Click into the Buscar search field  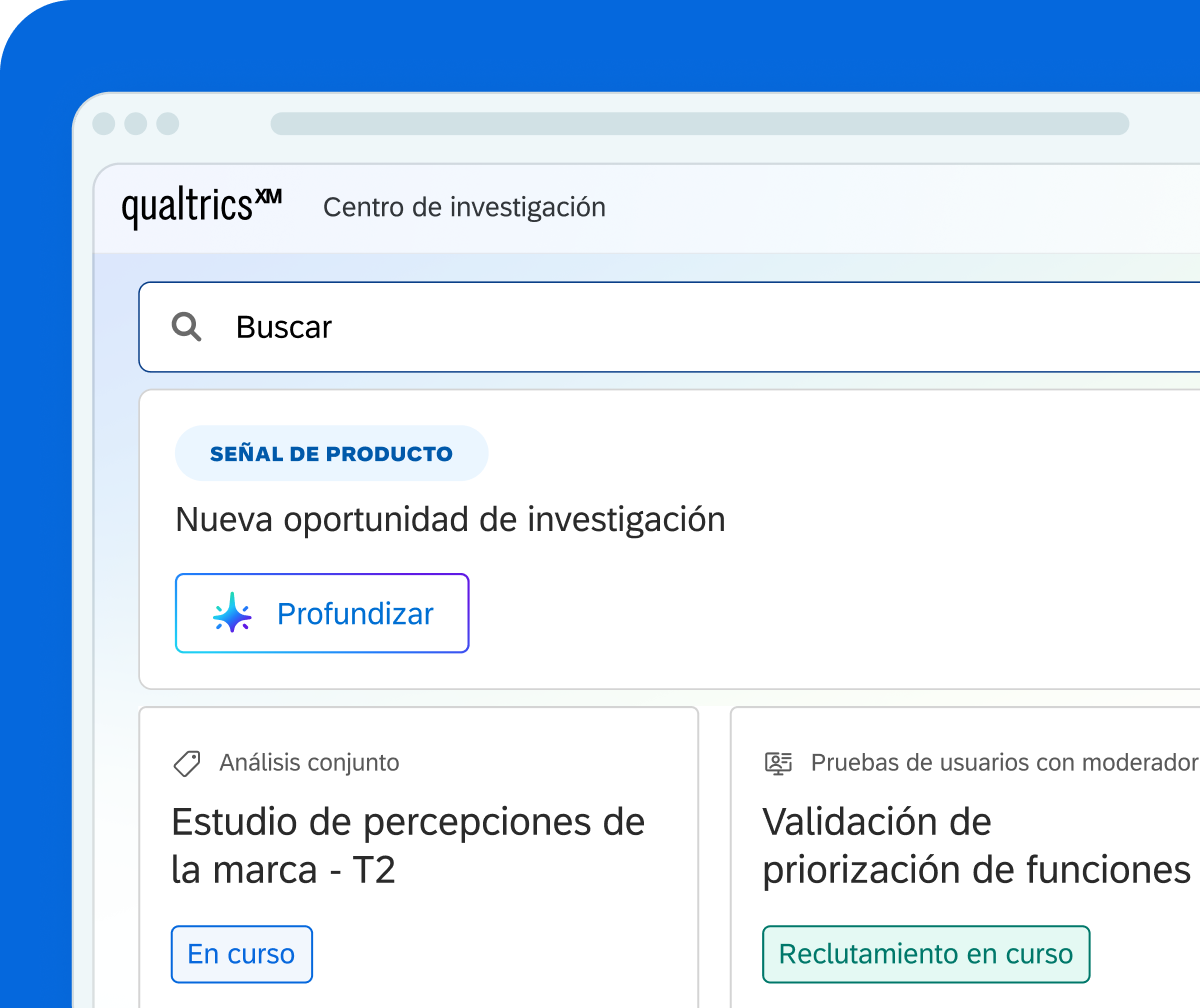(669, 327)
